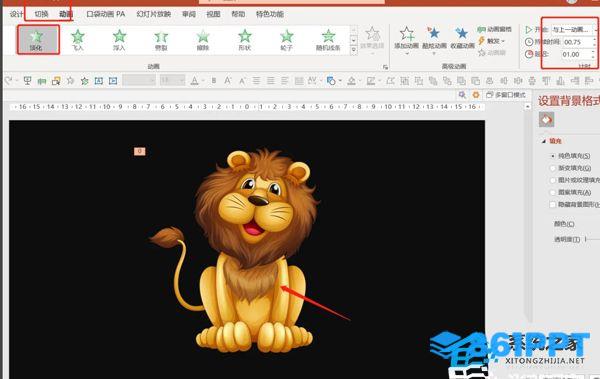The height and width of the screenshot is (379, 600).
Task: Decrease font size with small A icon
Action: tap(242, 81)
